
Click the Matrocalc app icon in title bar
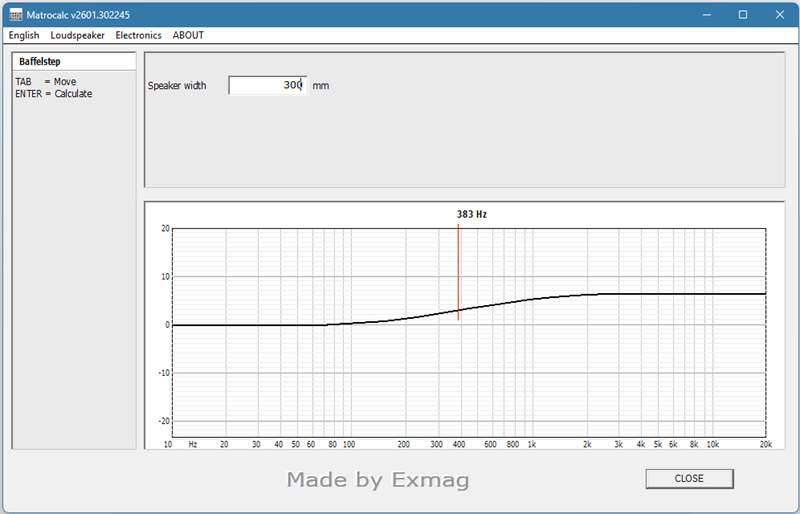pos(16,15)
